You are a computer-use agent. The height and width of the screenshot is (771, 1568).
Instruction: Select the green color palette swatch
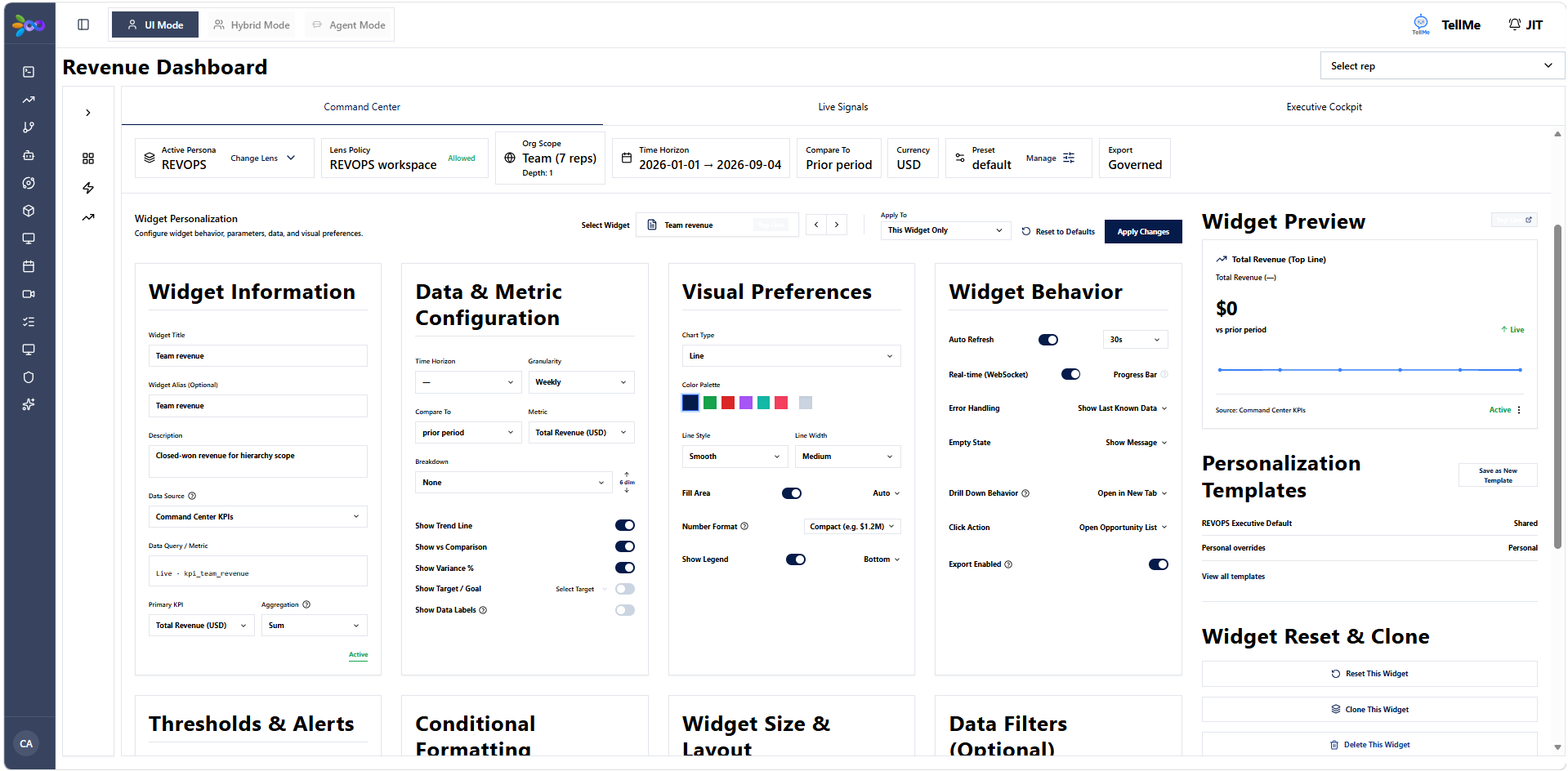[x=710, y=403]
